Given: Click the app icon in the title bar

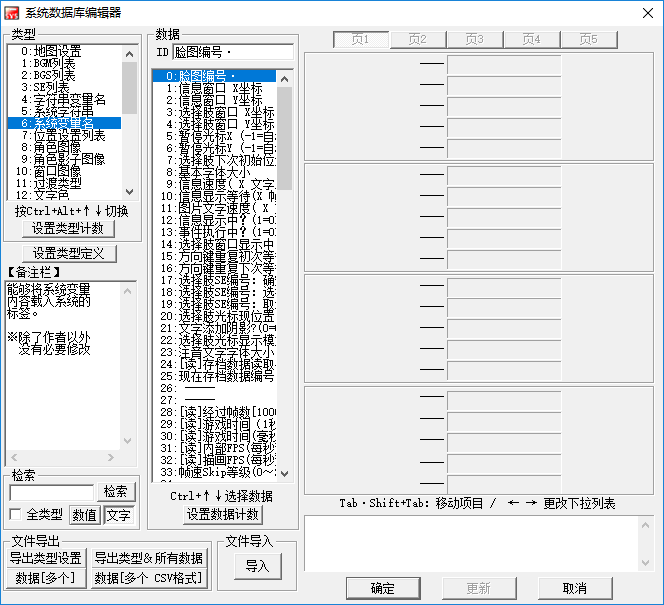Looking at the screenshot, I should [12, 13].
